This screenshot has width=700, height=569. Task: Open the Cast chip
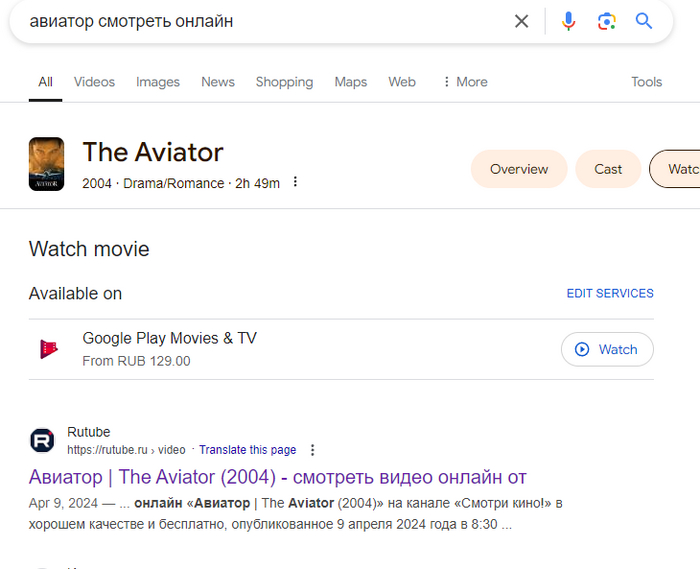(608, 169)
